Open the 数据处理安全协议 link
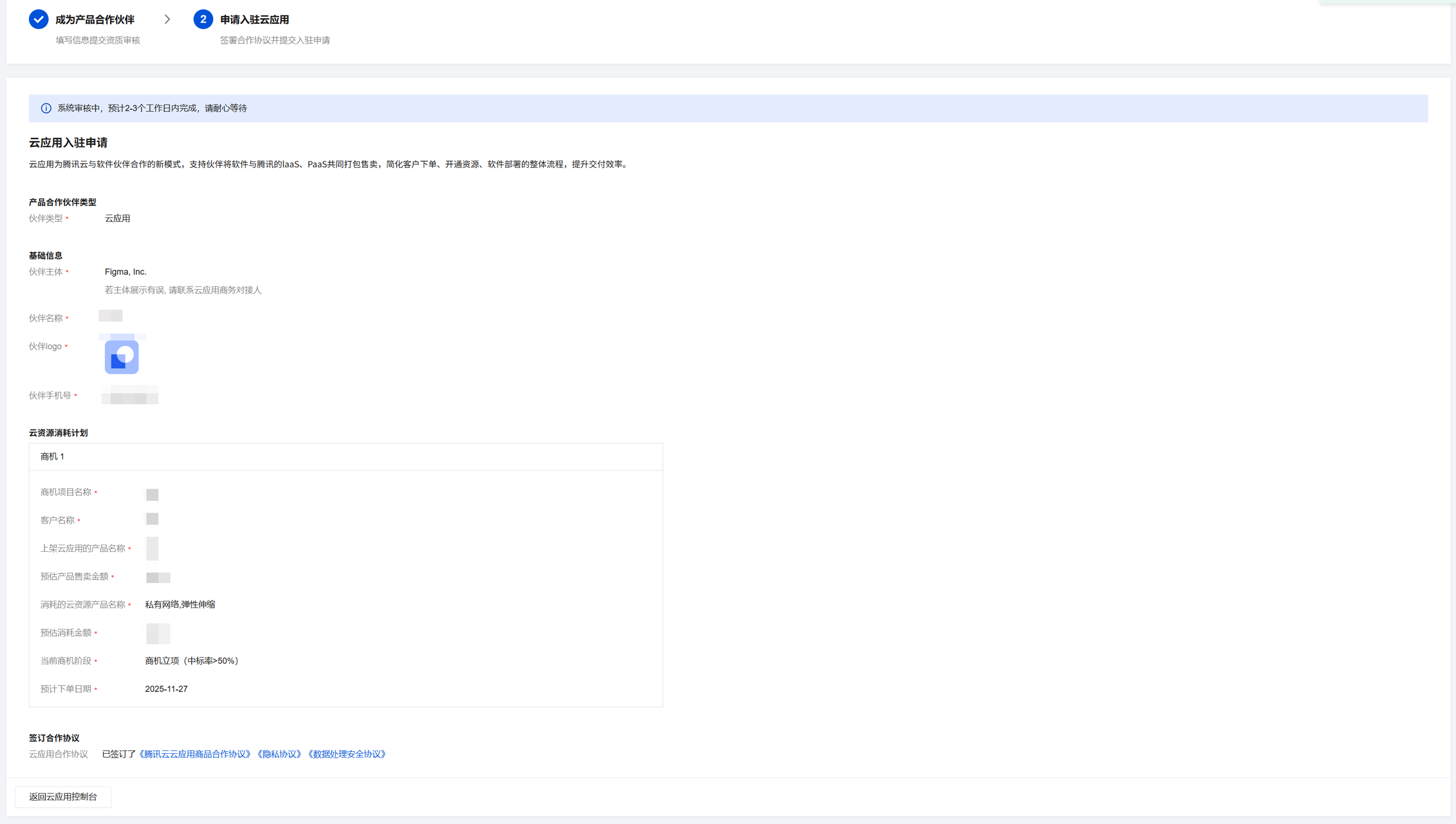 coord(347,754)
